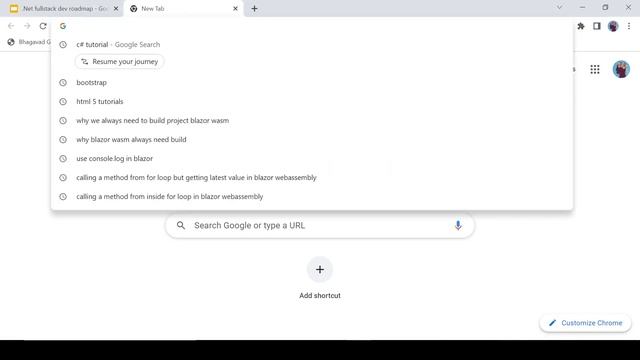Select 'why we always need to build project blazor wasm'
The width and height of the screenshot is (640, 360).
312,120
